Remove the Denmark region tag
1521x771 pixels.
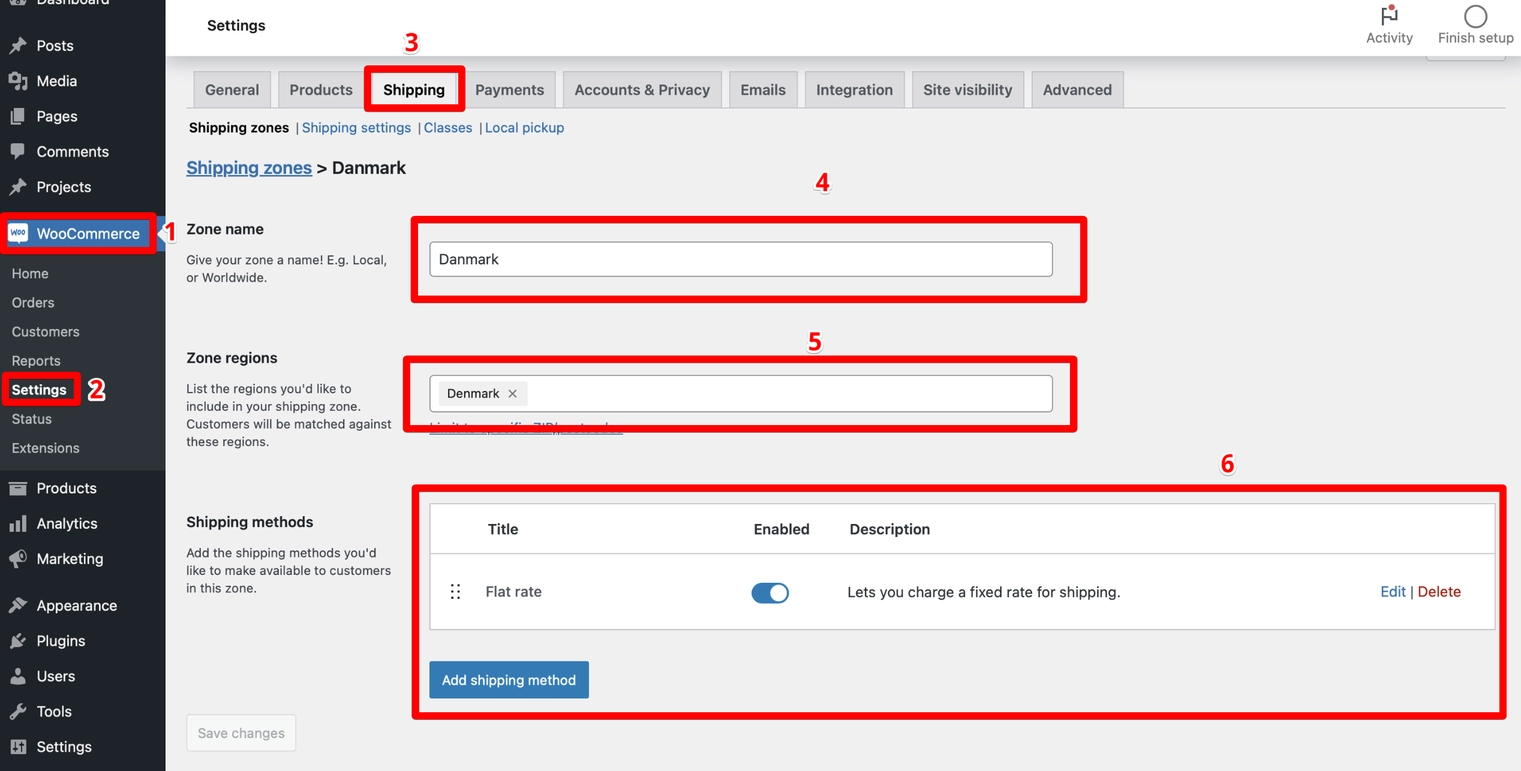pos(512,394)
